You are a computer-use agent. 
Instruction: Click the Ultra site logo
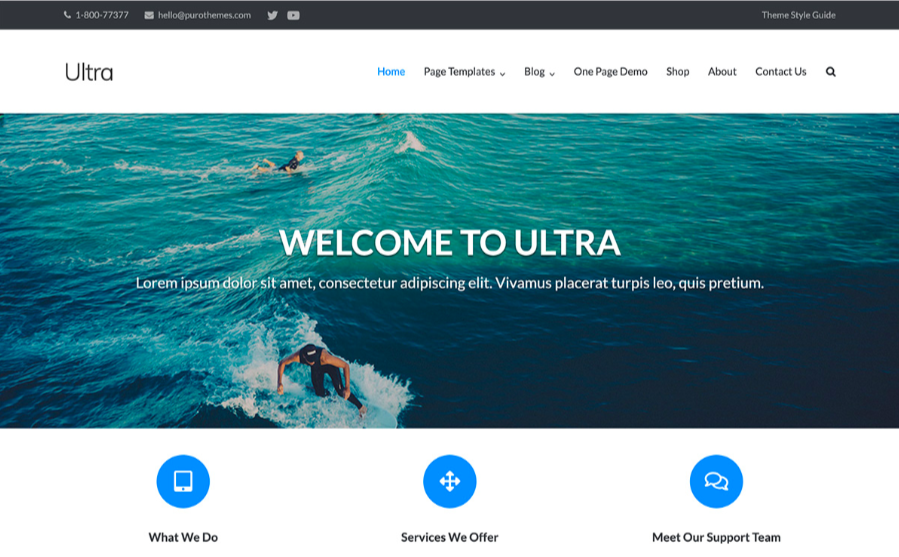tap(89, 72)
